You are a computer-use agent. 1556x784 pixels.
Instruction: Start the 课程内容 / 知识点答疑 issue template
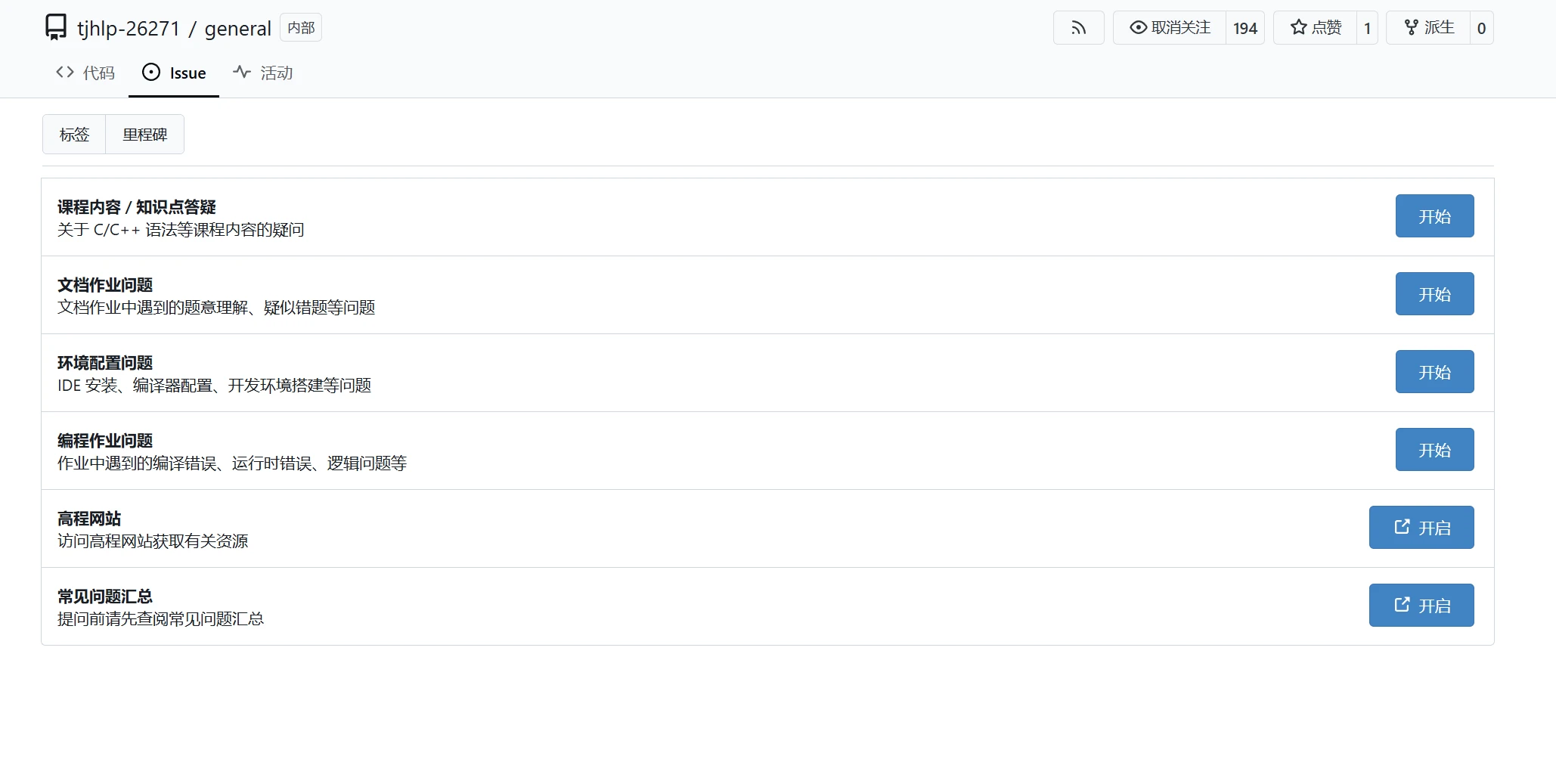[1434, 216]
